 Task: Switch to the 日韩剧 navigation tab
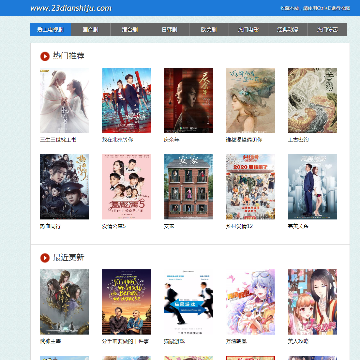(169, 30)
